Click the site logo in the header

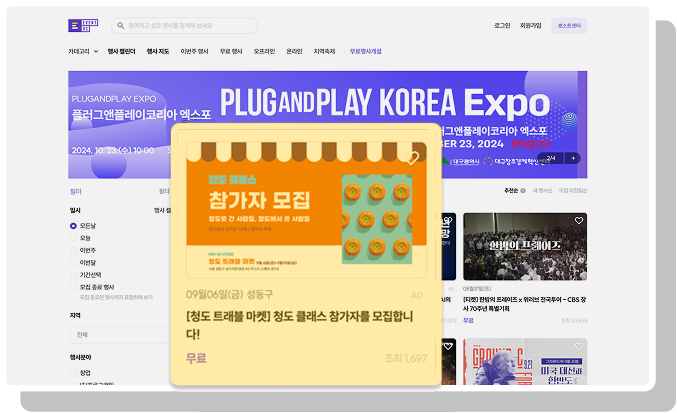point(83,25)
